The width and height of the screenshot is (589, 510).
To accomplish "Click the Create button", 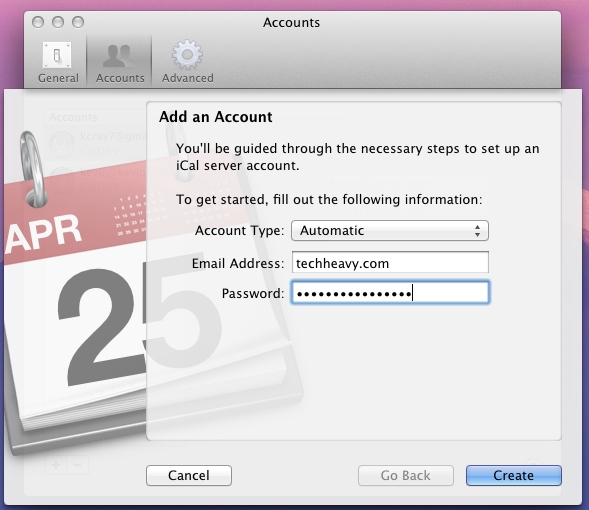I will [x=513, y=475].
